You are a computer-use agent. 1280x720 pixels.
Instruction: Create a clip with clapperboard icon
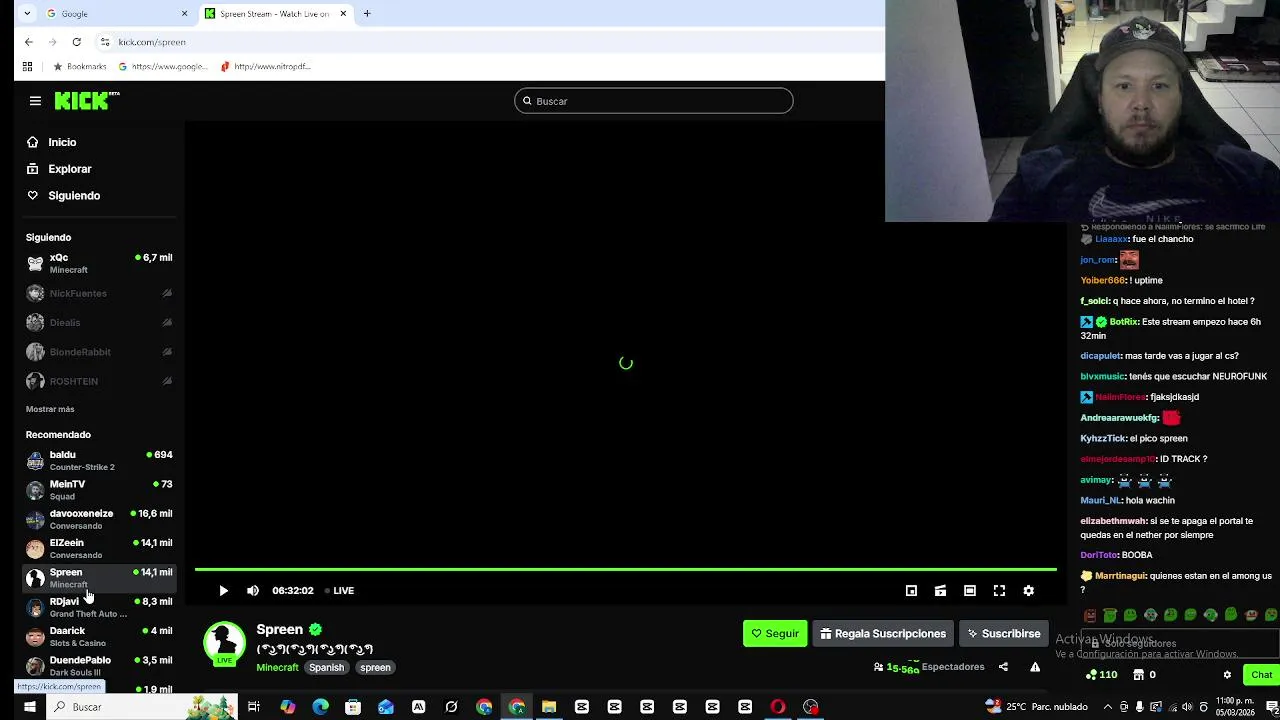(940, 591)
